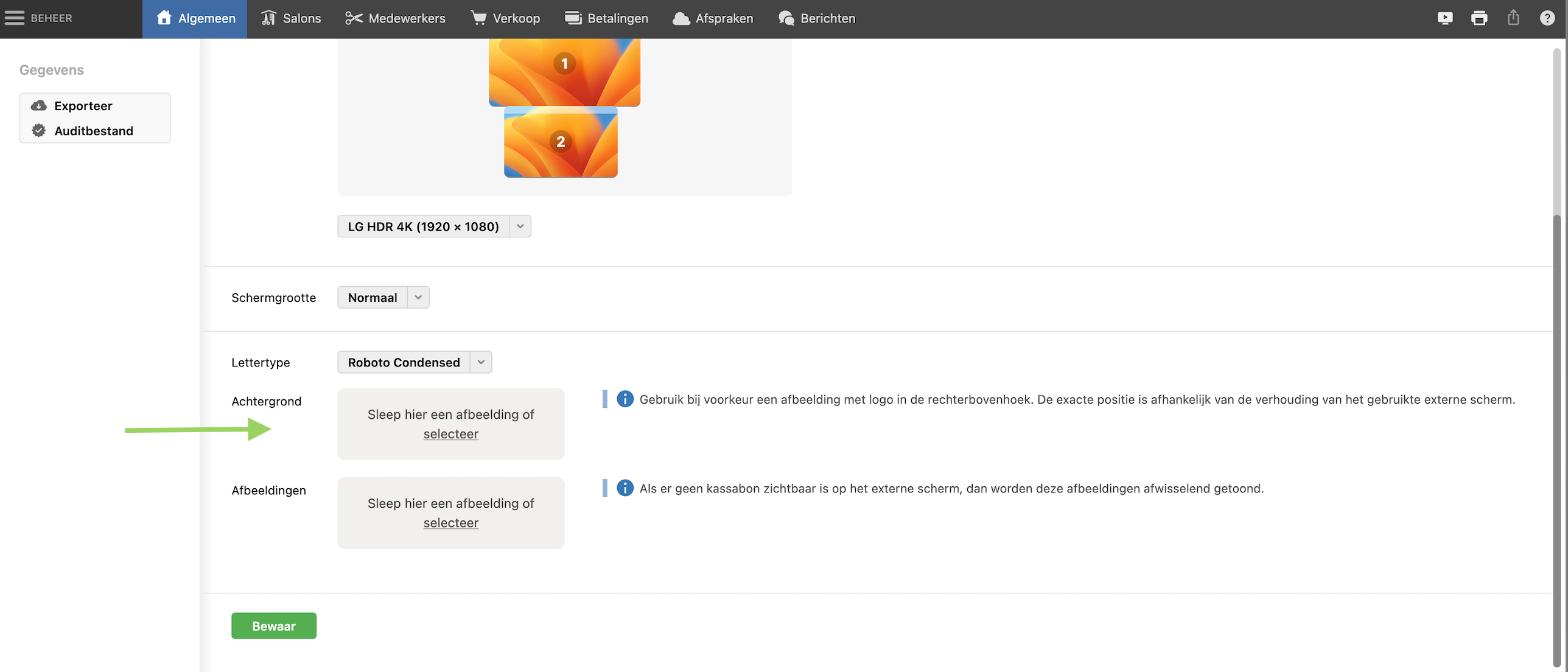This screenshot has height=672, width=1568.
Task: Expand the LG HDR 4K display dropdown
Action: (520, 226)
